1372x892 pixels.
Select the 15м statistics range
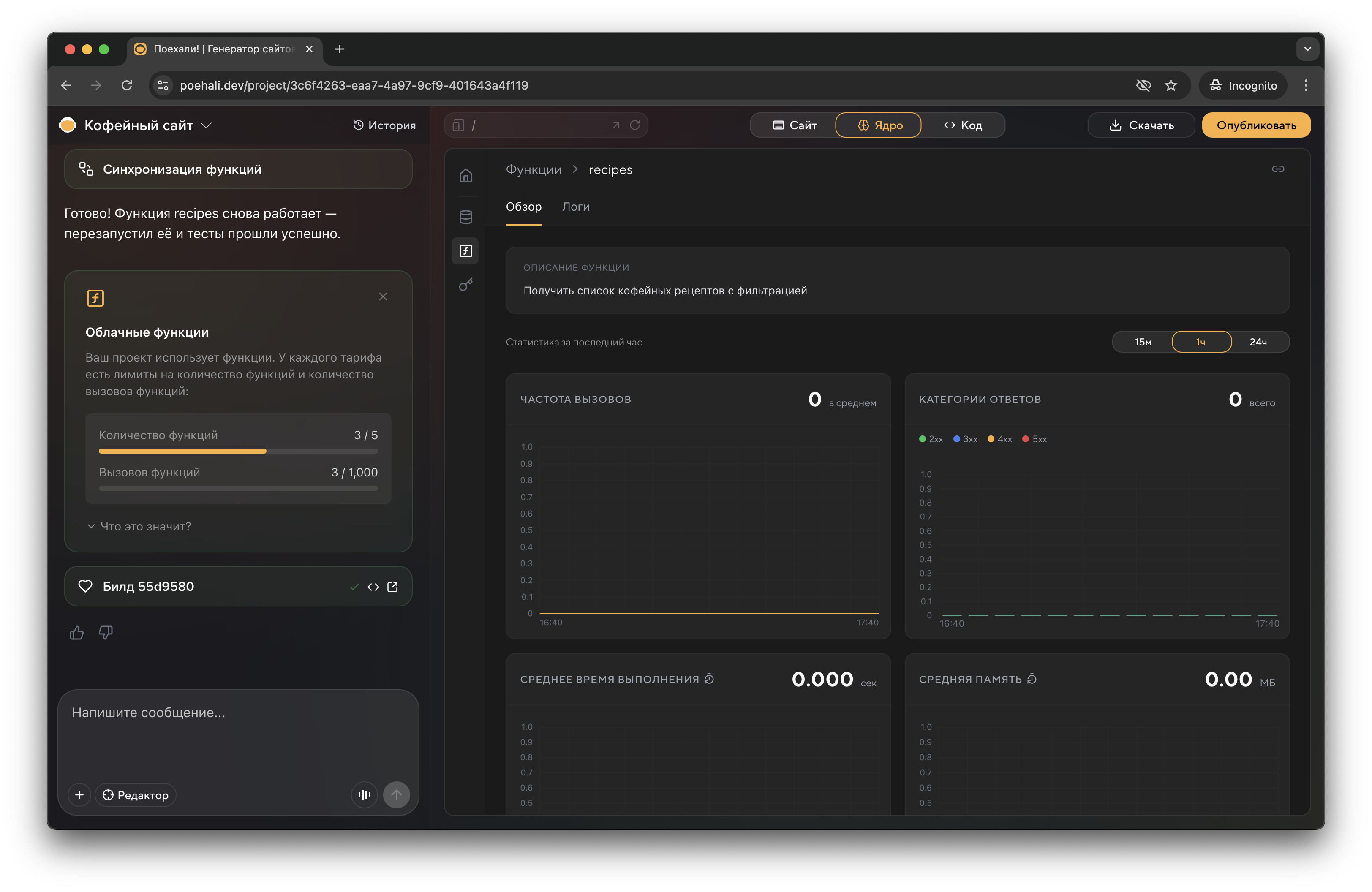[x=1143, y=342]
